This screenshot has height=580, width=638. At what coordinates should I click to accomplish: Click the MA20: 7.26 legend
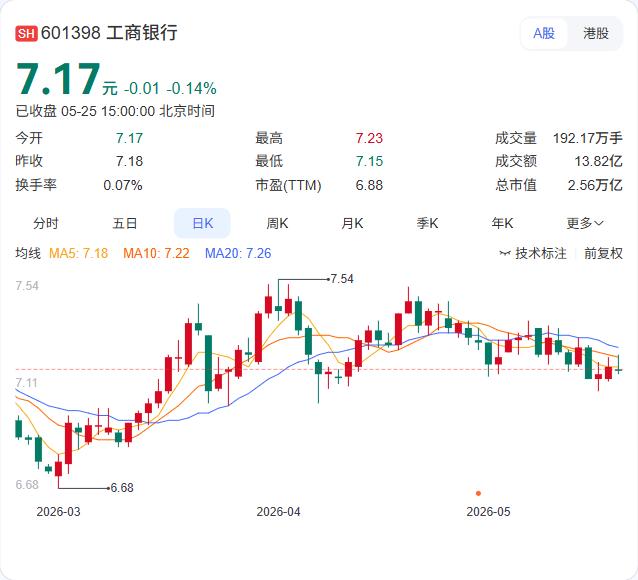coord(238,254)
